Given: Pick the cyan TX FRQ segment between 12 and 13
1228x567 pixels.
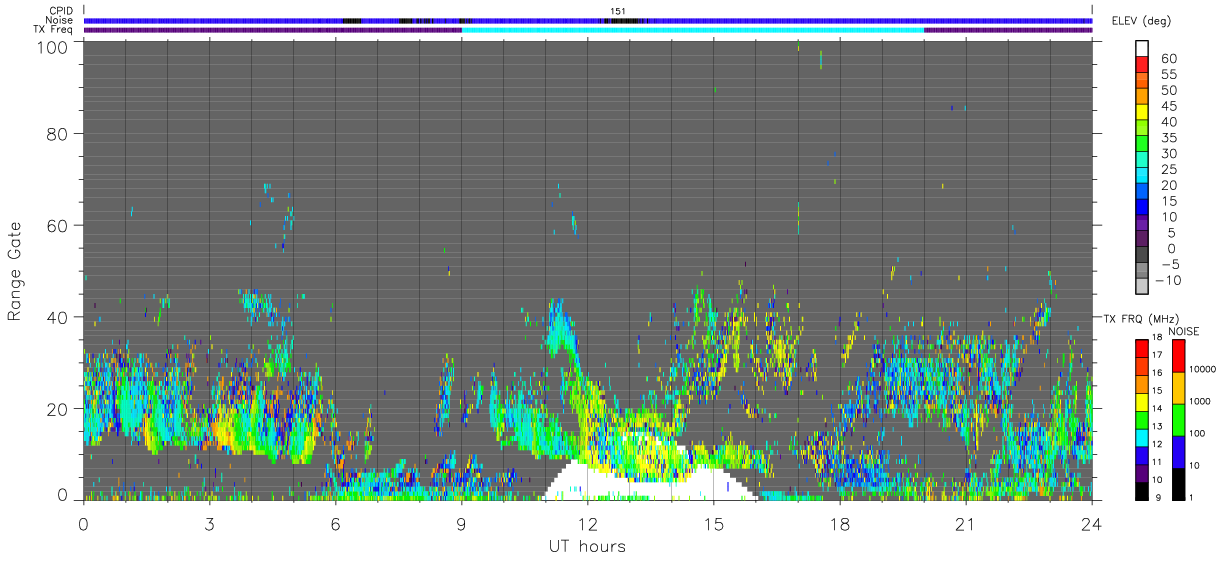Looking at the screenshot, I should [1142, 437].
